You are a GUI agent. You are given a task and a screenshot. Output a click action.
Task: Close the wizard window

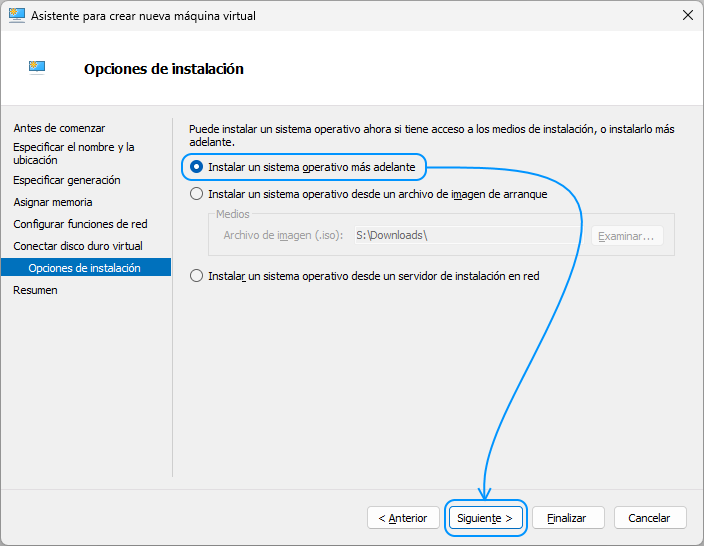[687, 15]
